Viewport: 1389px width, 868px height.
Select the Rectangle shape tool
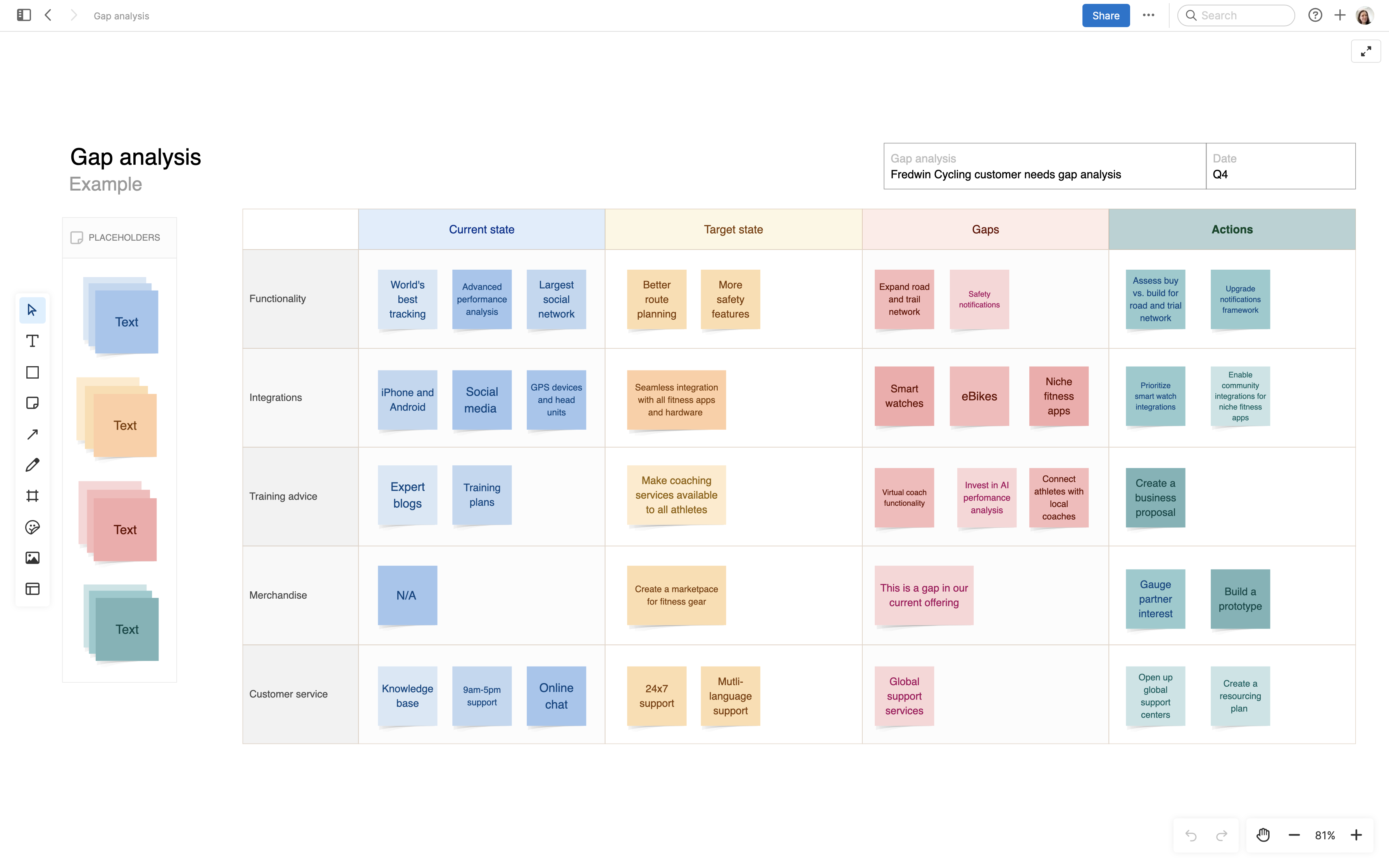pos(32,372)
